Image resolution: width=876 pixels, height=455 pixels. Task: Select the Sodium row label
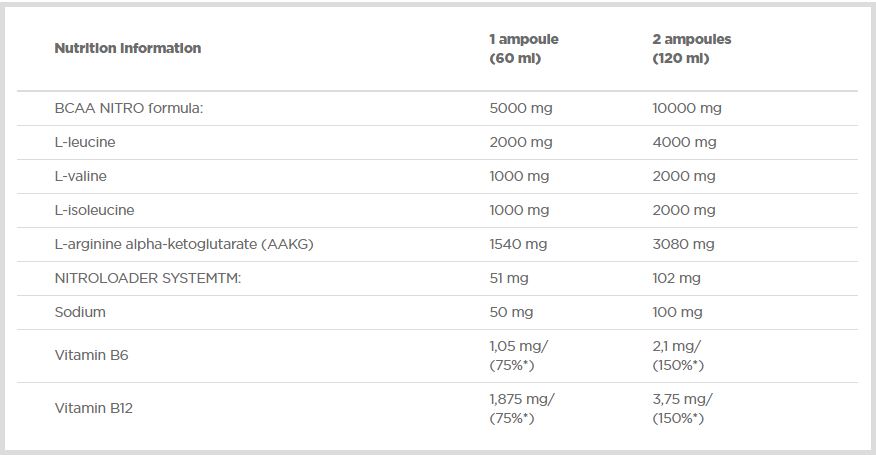[80, 312]
